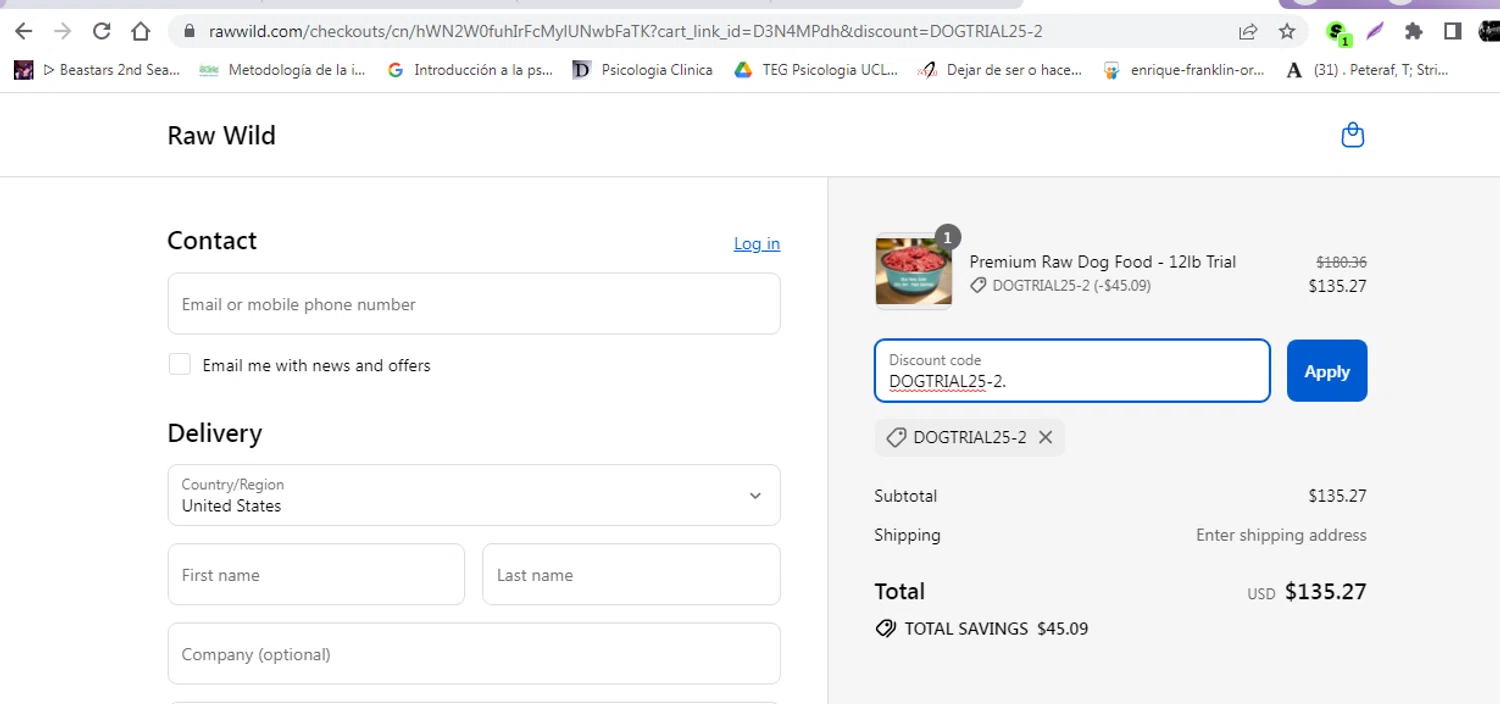Click the Premium Raw Dog Food product name

tap(1102, 262)
